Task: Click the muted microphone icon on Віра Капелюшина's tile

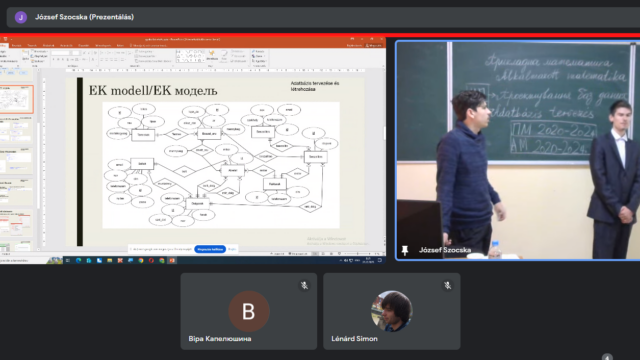Action: point(304,285)
